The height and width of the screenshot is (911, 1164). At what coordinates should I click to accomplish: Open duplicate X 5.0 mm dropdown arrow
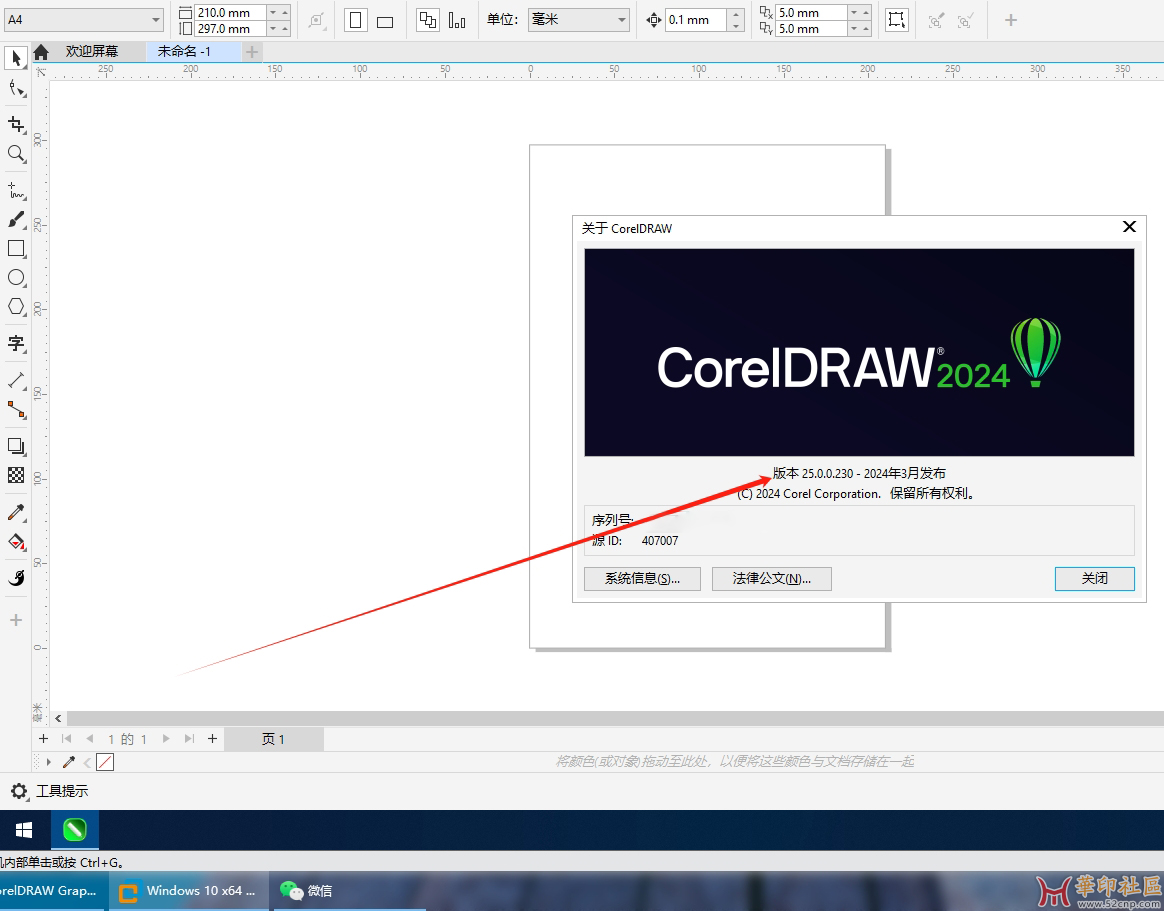point(854,13)
